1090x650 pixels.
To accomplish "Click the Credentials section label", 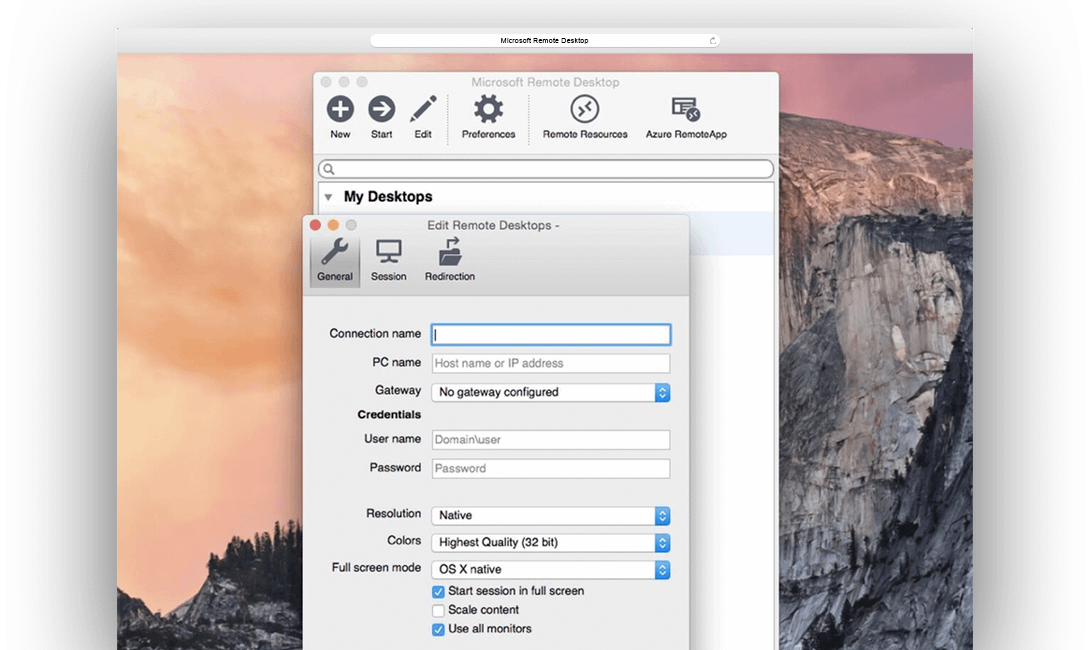I will [389, 414].
